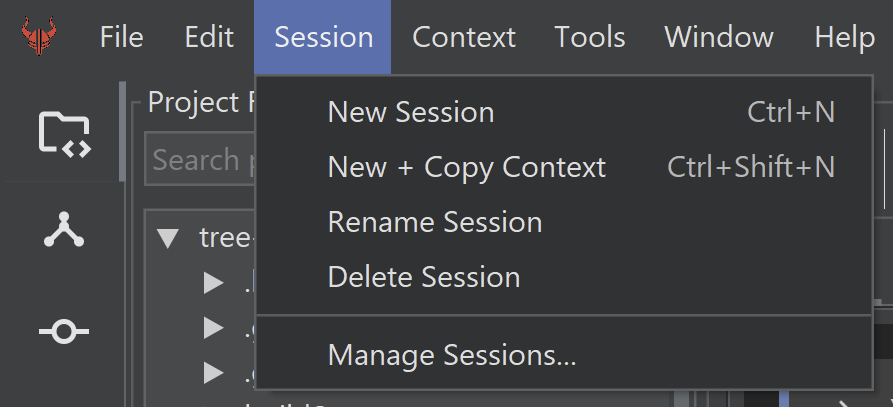Choose New Session from the menu
Viewport: 893px width, 407px height.
(410, 112)
